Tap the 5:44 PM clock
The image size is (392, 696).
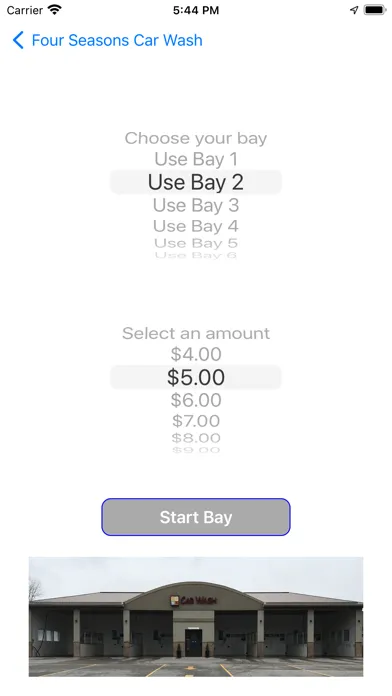coord(196,10)
